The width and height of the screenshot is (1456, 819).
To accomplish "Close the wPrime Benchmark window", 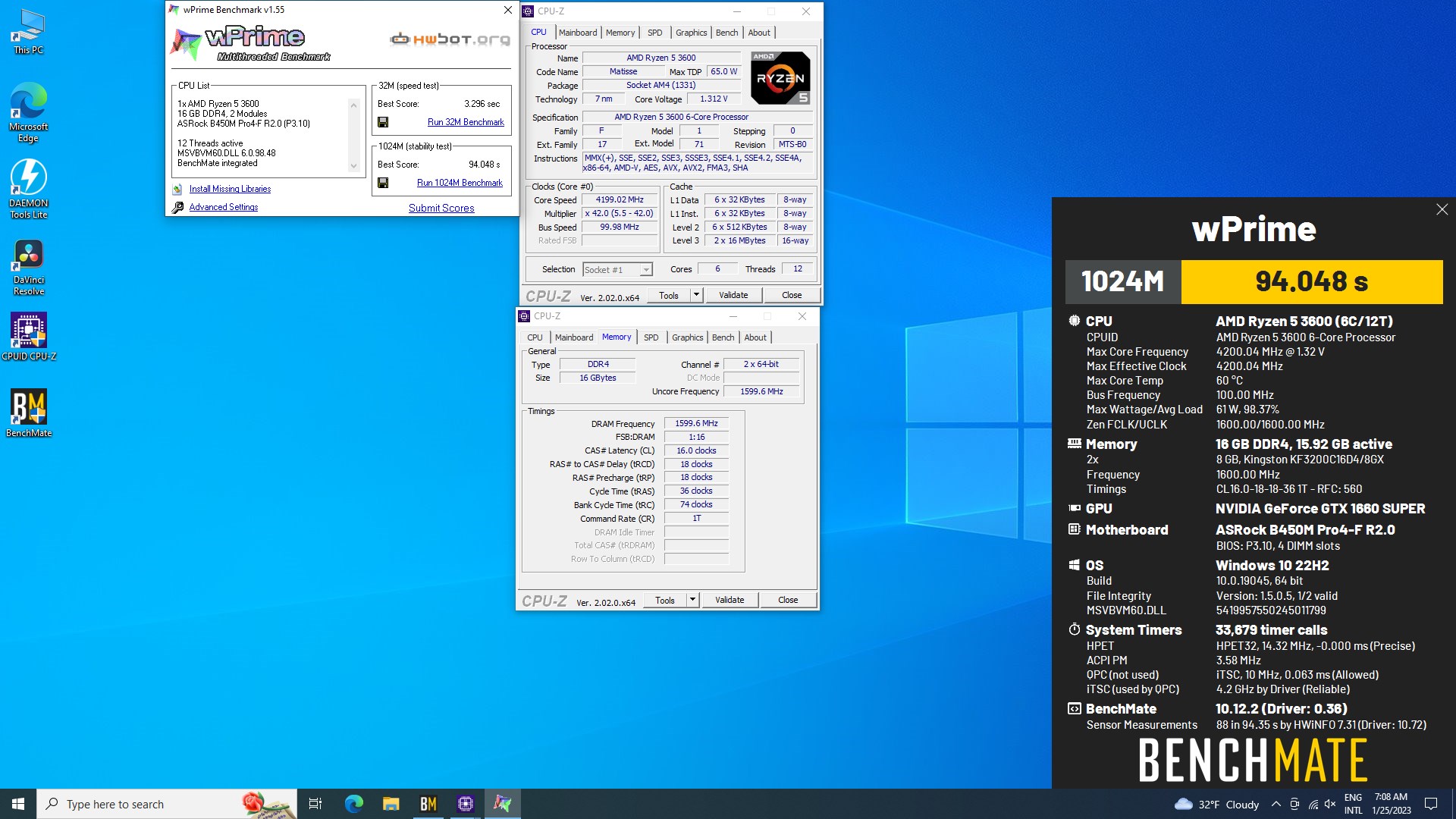I will coord(508,10).
